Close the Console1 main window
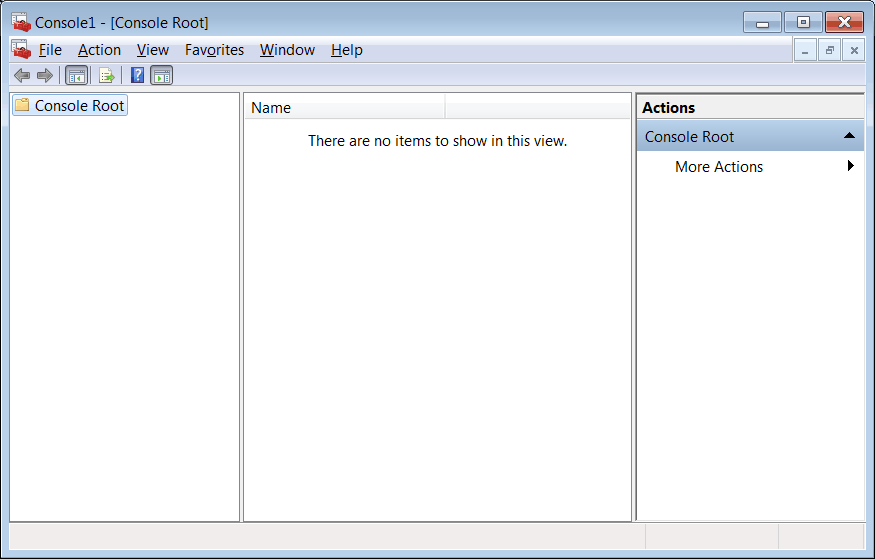The image size is (875, 559). [x=844, y=22]
